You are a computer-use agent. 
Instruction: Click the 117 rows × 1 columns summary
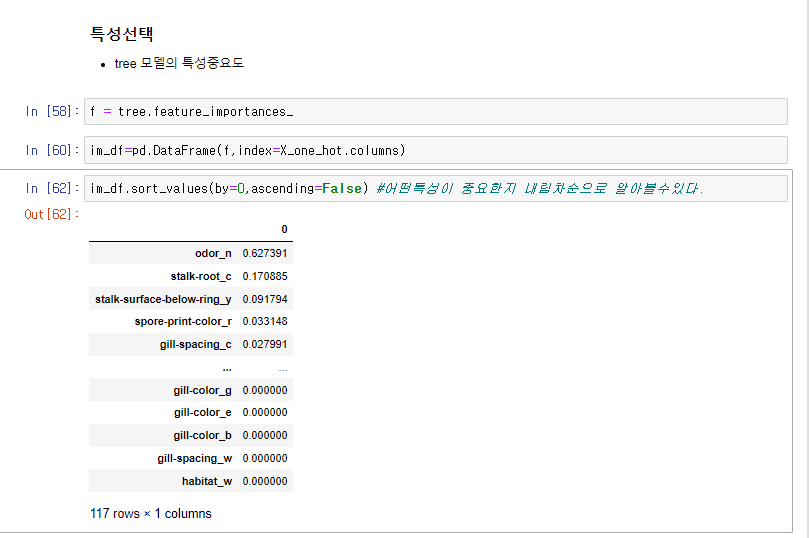click(151, 514)
